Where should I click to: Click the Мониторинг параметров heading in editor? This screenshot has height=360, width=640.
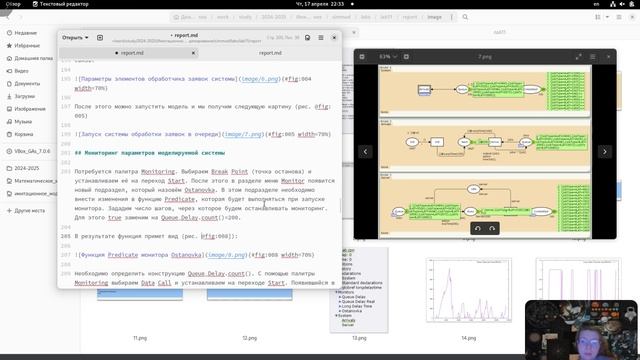coord(150,153)
